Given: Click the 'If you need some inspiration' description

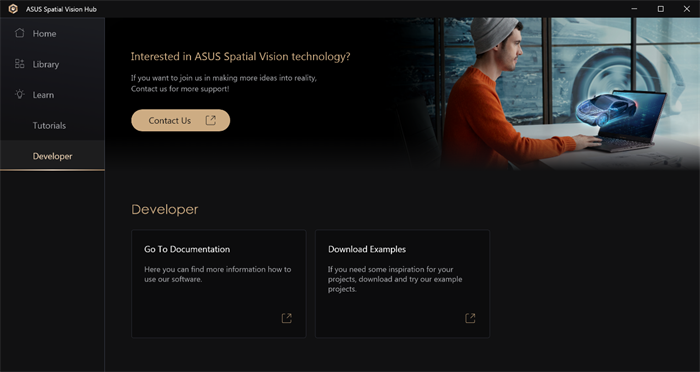Looking at the screenshot, I should click(x=395, y=279).
